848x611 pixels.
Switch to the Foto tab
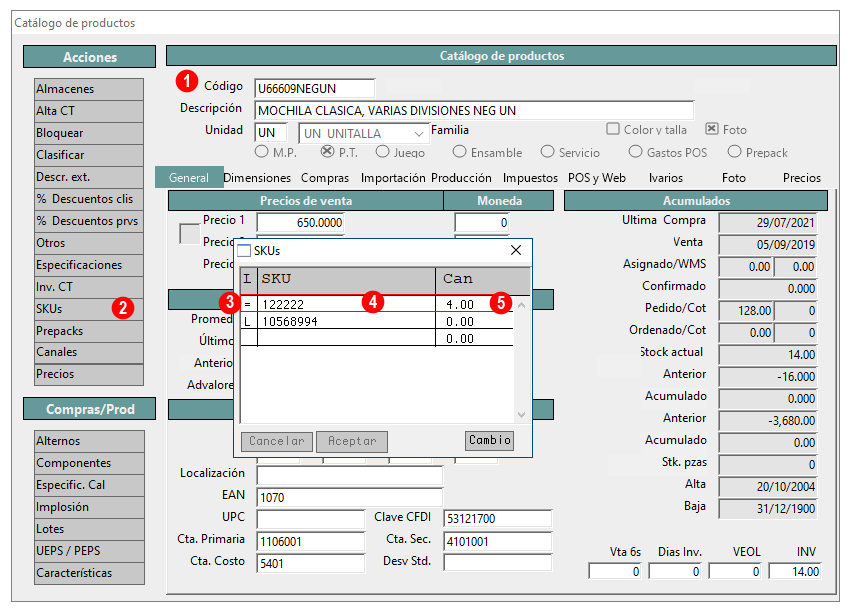click(x=734, y=177)
